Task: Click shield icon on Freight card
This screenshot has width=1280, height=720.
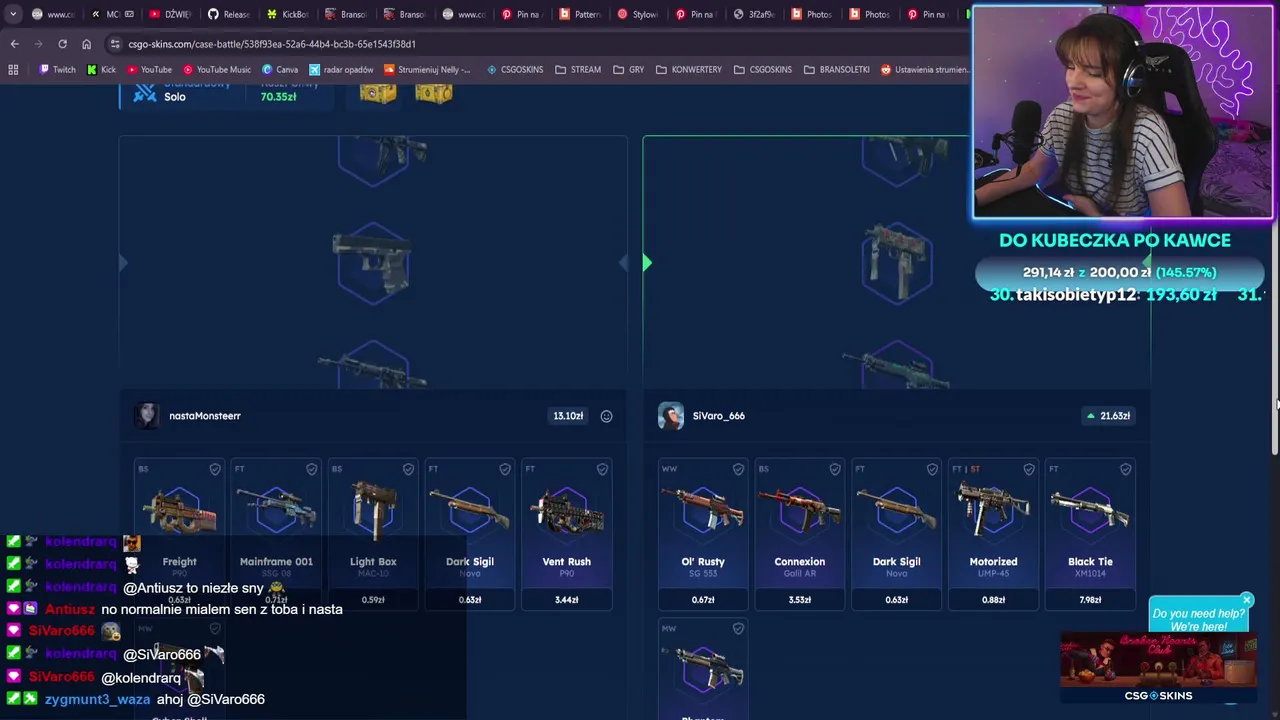Action: [215, 469]
